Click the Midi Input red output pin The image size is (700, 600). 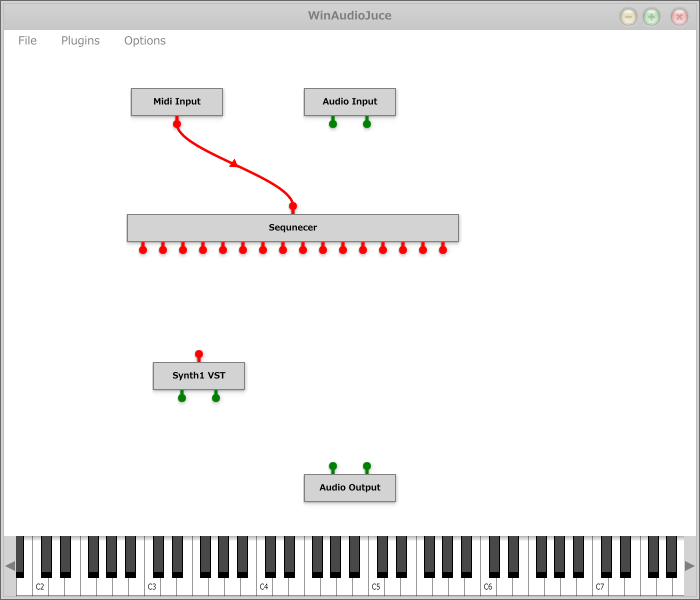pos(177,123)
